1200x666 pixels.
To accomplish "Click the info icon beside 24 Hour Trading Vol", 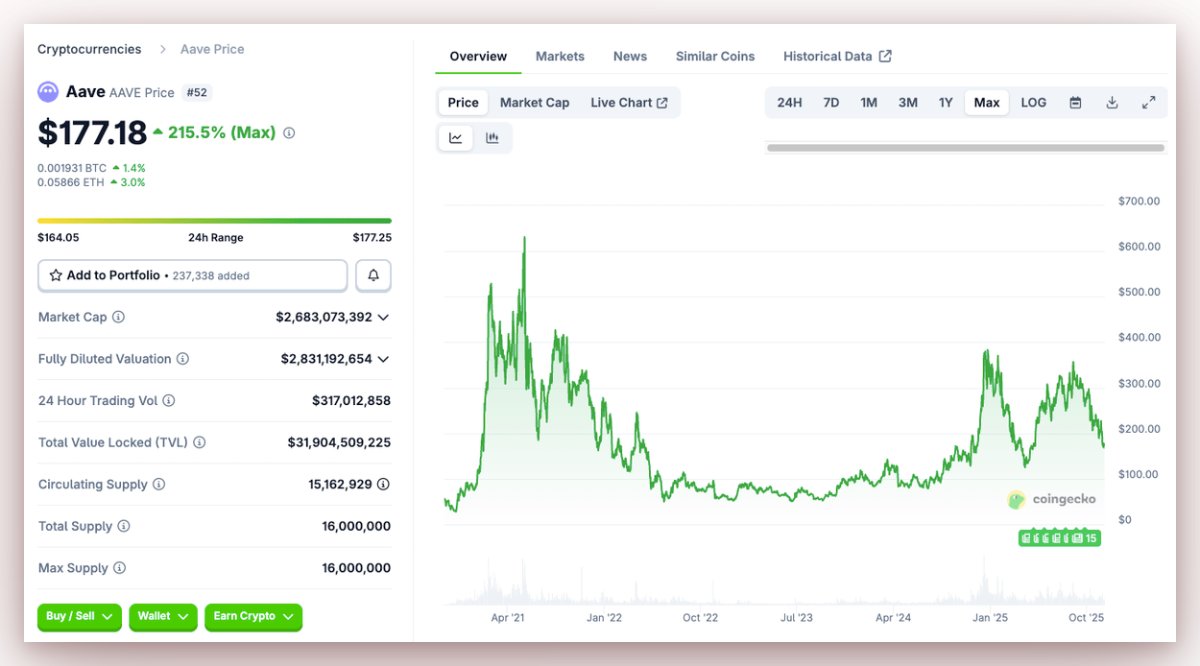I will pyautogui.click(x=169, y=401).
